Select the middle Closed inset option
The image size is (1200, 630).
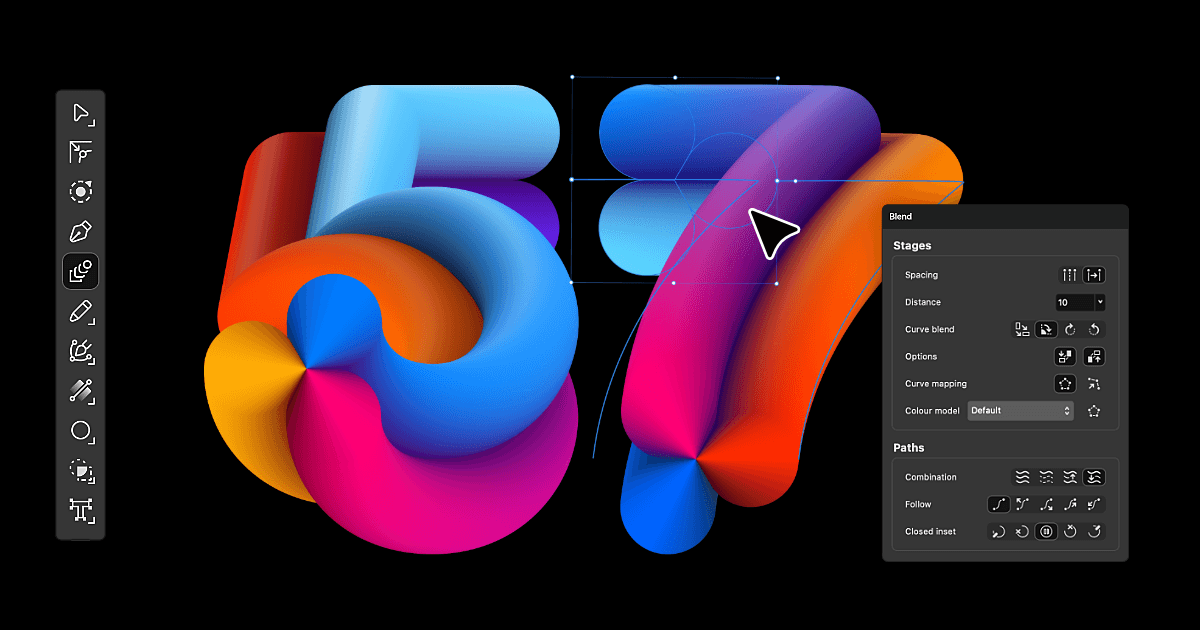click(x=1046, y=532)
